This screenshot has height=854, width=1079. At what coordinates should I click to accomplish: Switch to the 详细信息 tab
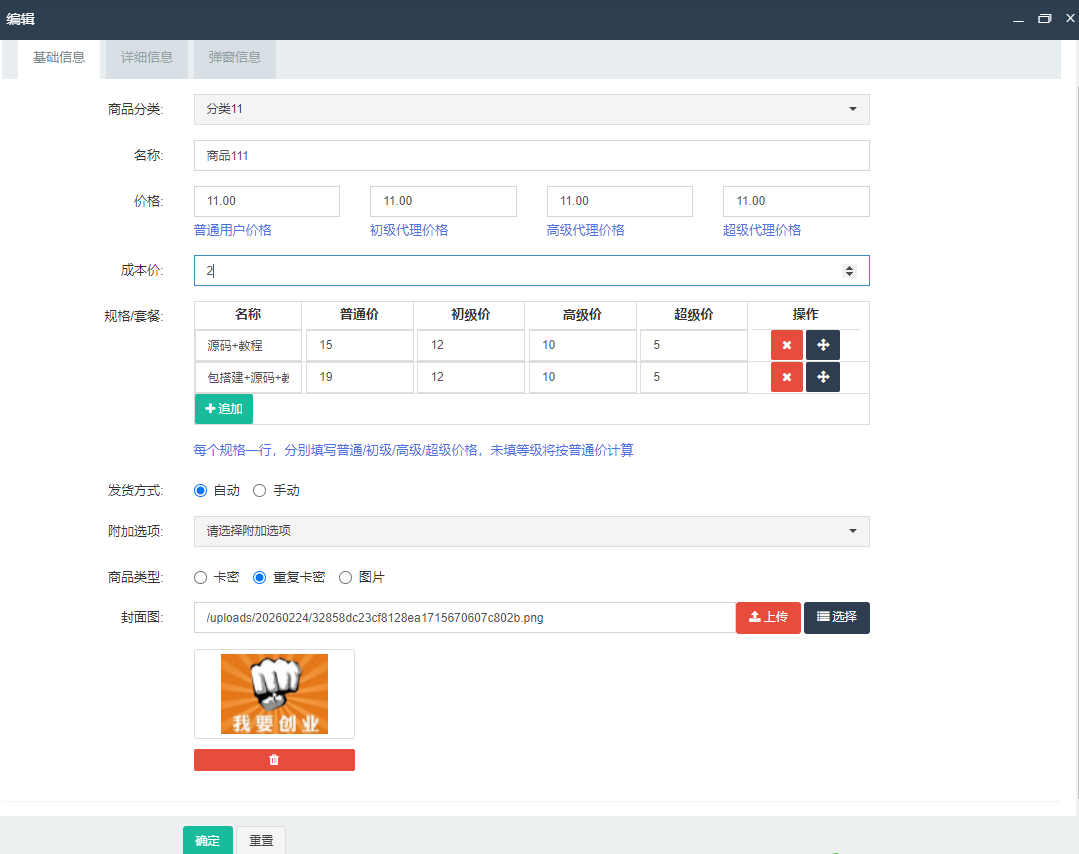pyautogui.click(x=145, y=58)
